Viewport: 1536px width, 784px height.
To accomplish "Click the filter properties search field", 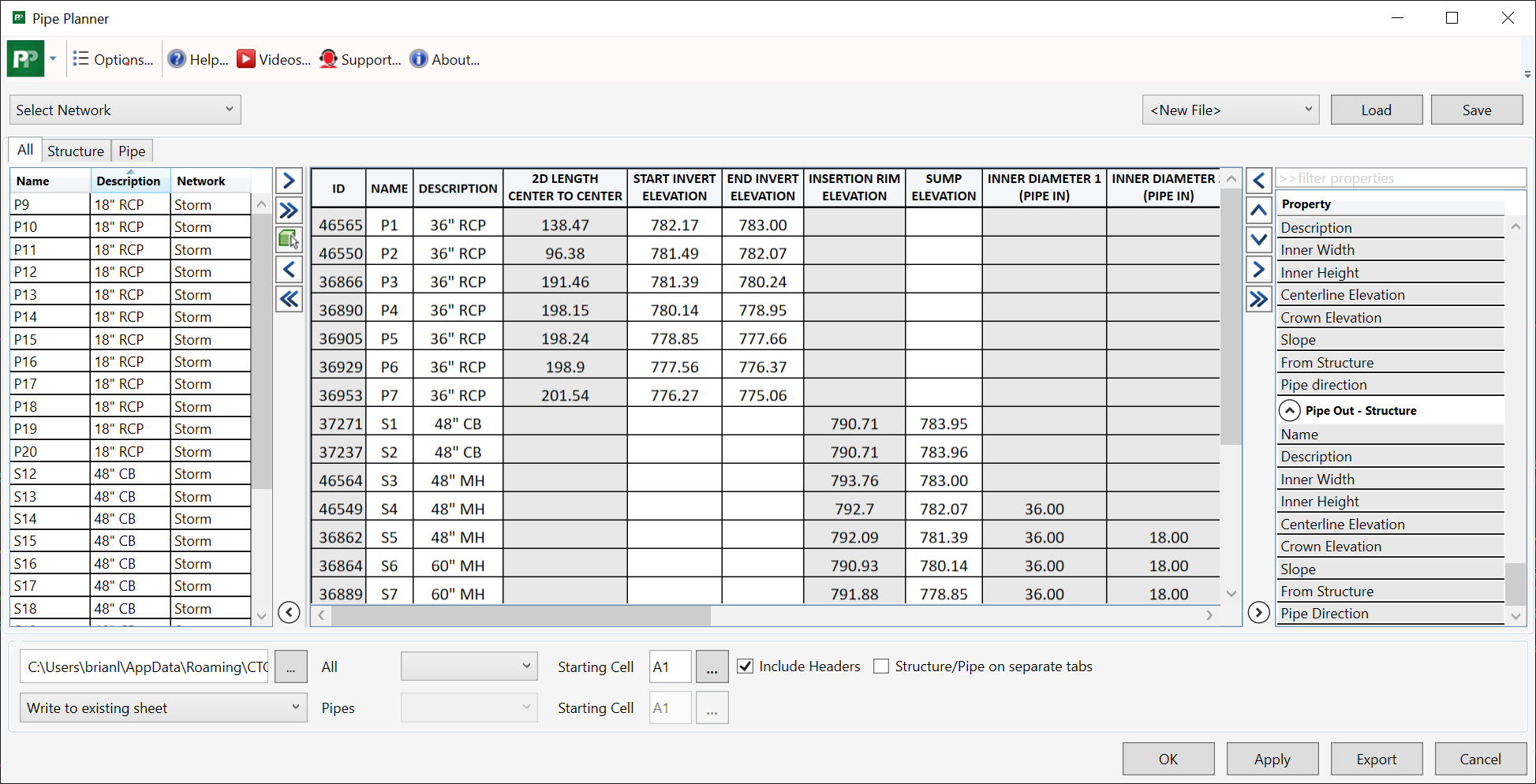I will tap(1400, 178).
